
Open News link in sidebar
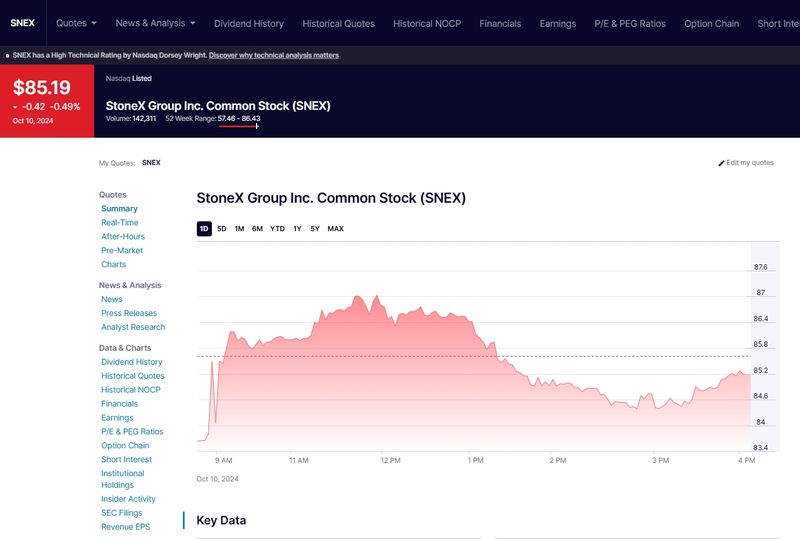pyautogui.click(x=112, y=299)
